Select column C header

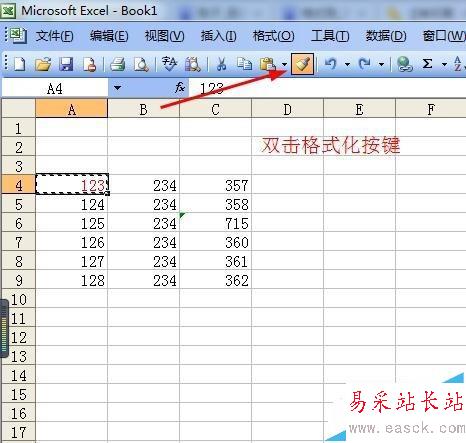215,109
